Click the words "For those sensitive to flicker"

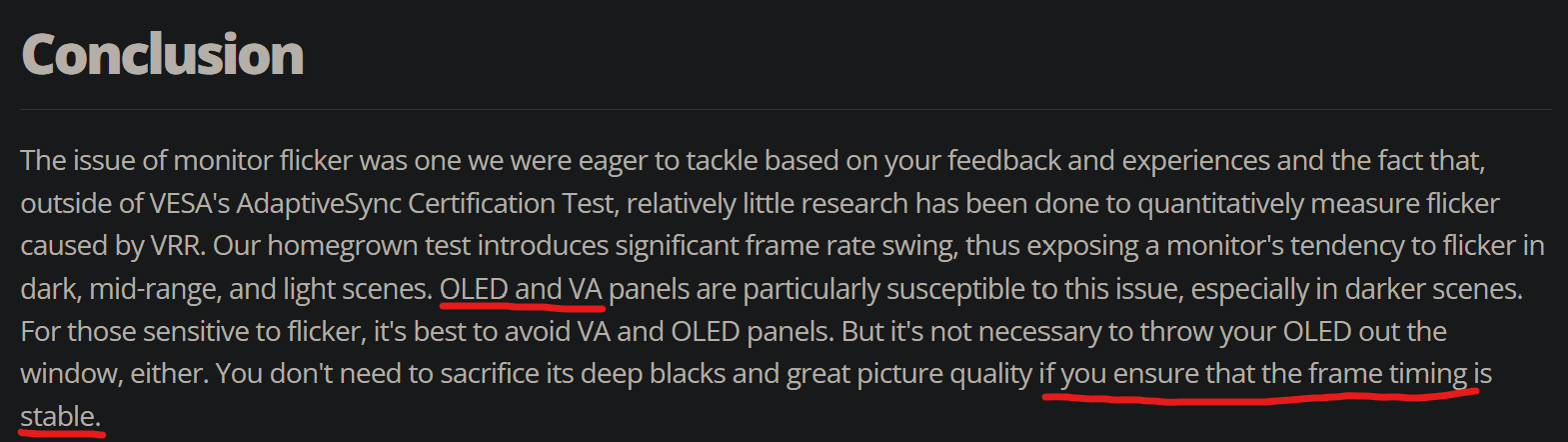click(x=192, y=332)
